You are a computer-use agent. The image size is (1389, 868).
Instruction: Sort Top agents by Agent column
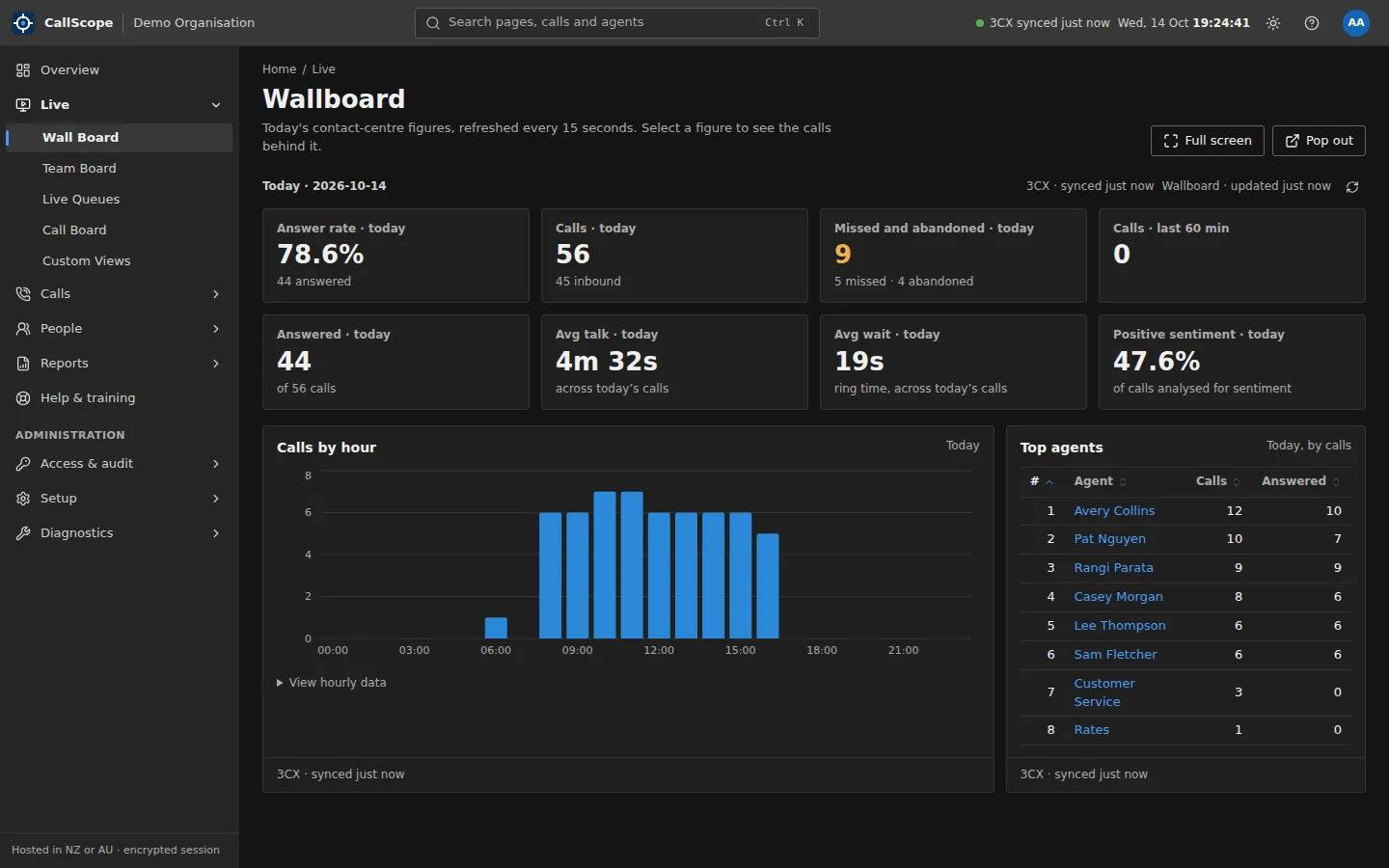point(1100,481)
